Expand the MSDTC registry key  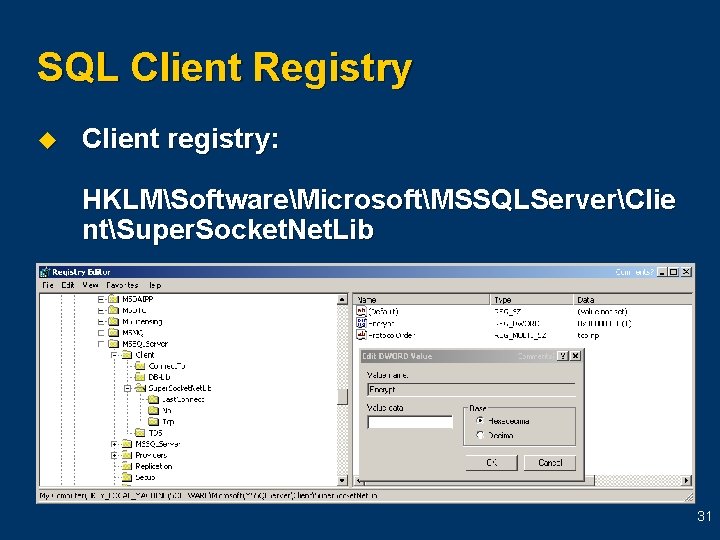101,310
